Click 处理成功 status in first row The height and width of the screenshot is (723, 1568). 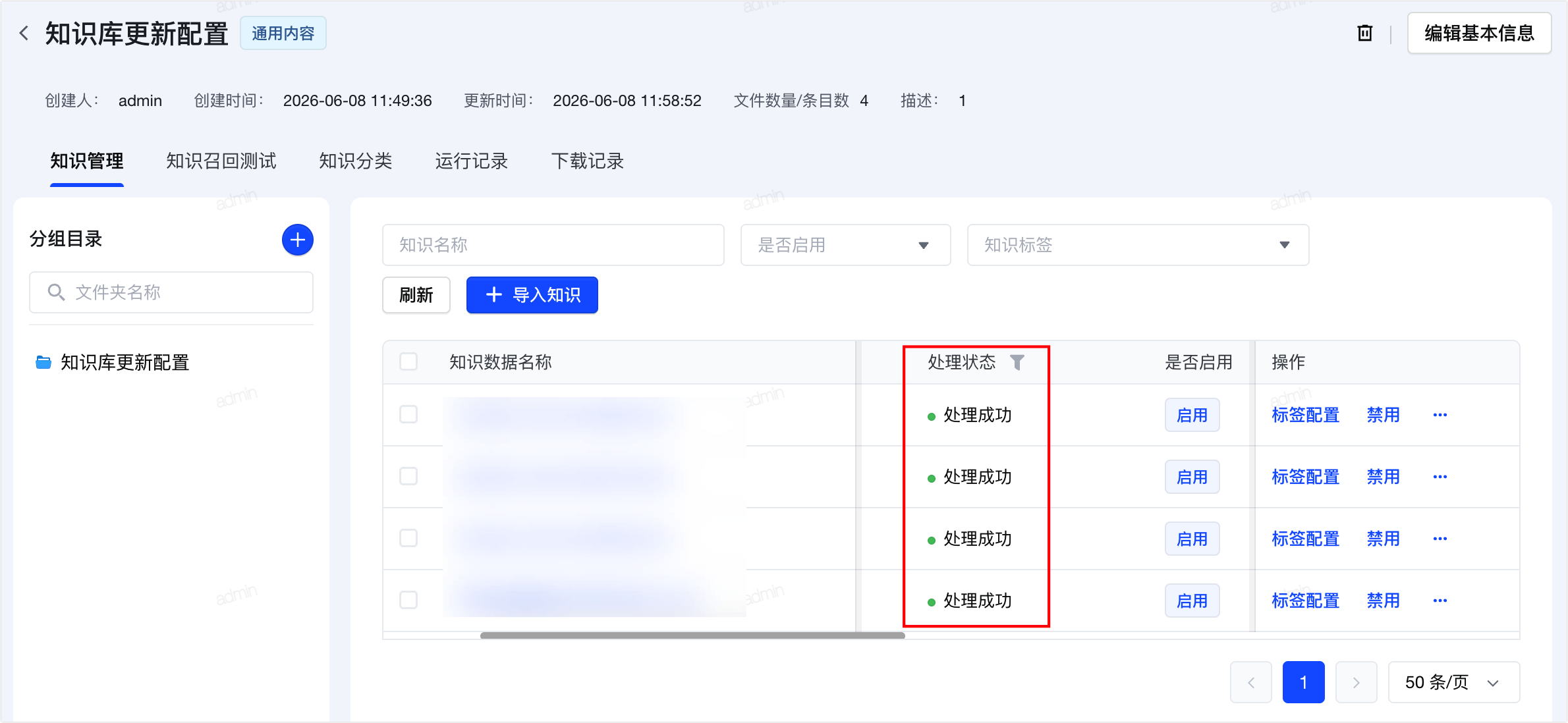click(970, 415)
